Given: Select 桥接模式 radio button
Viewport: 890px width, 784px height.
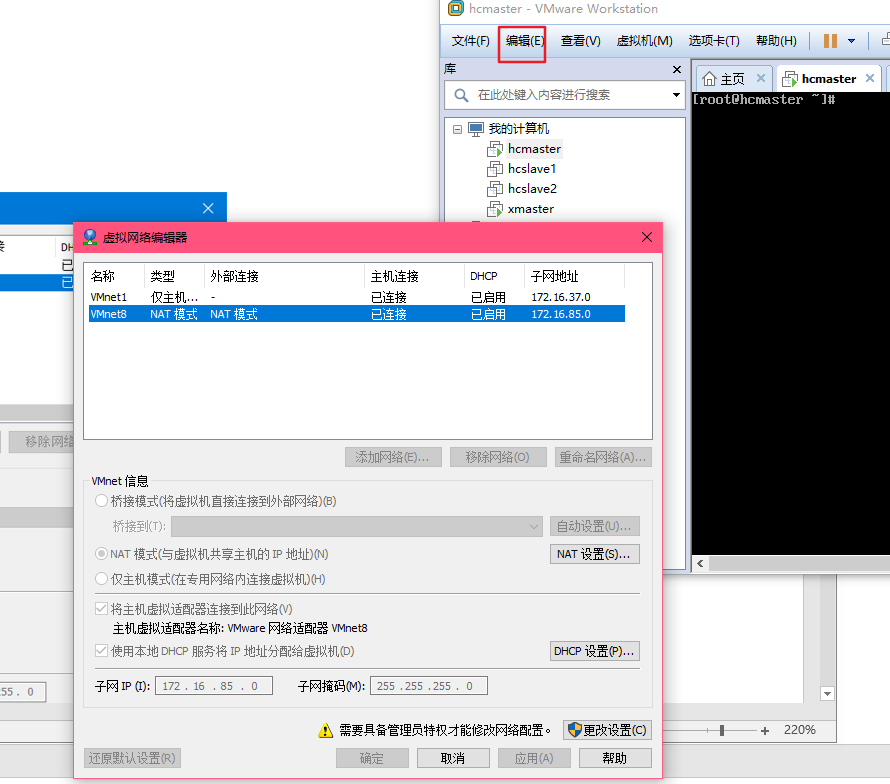Looking at the screenshot, I should (102, 501).
